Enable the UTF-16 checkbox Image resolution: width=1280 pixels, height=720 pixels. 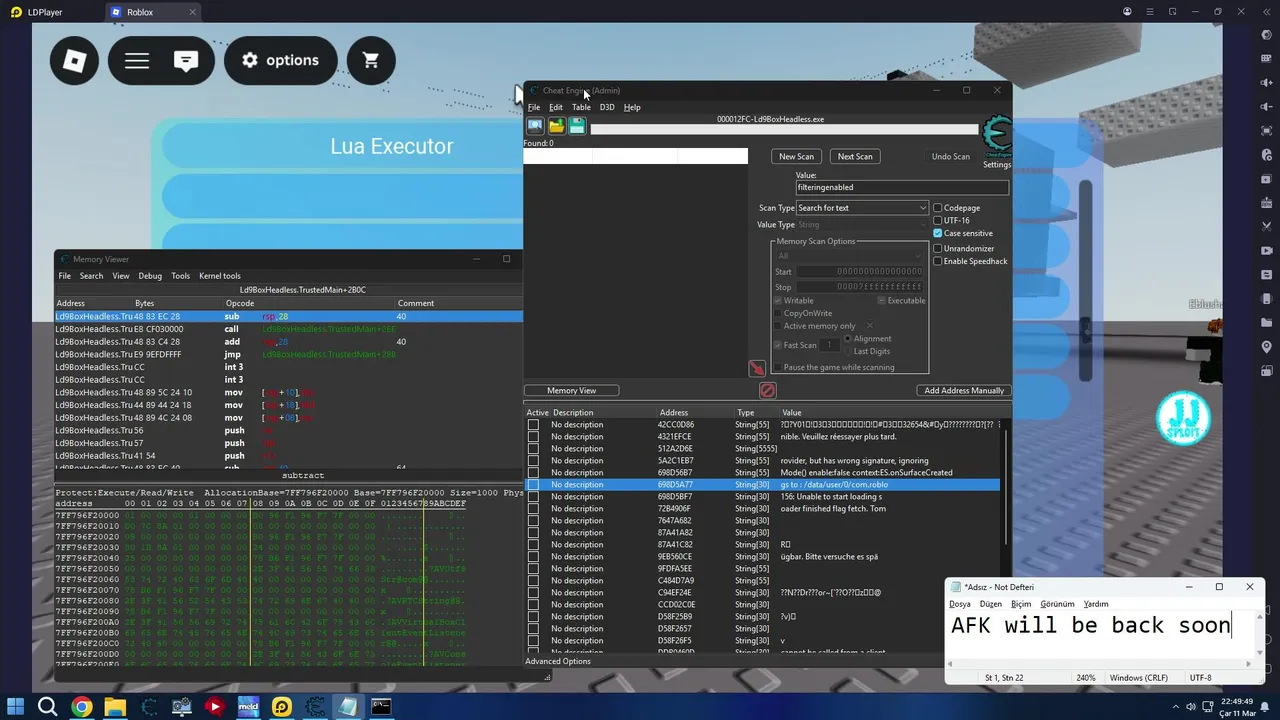(x=938, y=220)
